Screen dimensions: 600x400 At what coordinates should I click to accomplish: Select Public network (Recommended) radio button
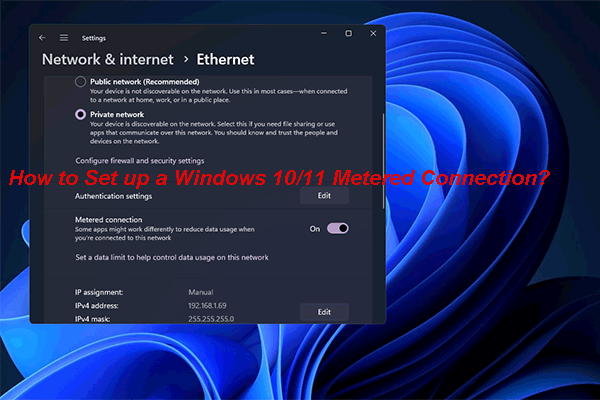[x=80, y=82]
